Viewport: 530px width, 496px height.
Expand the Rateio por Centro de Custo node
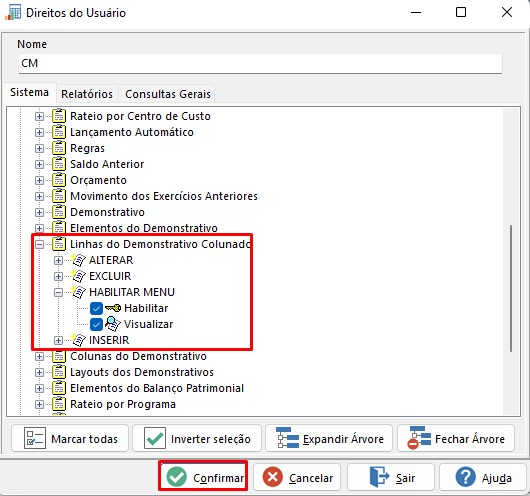coord(40,116)
